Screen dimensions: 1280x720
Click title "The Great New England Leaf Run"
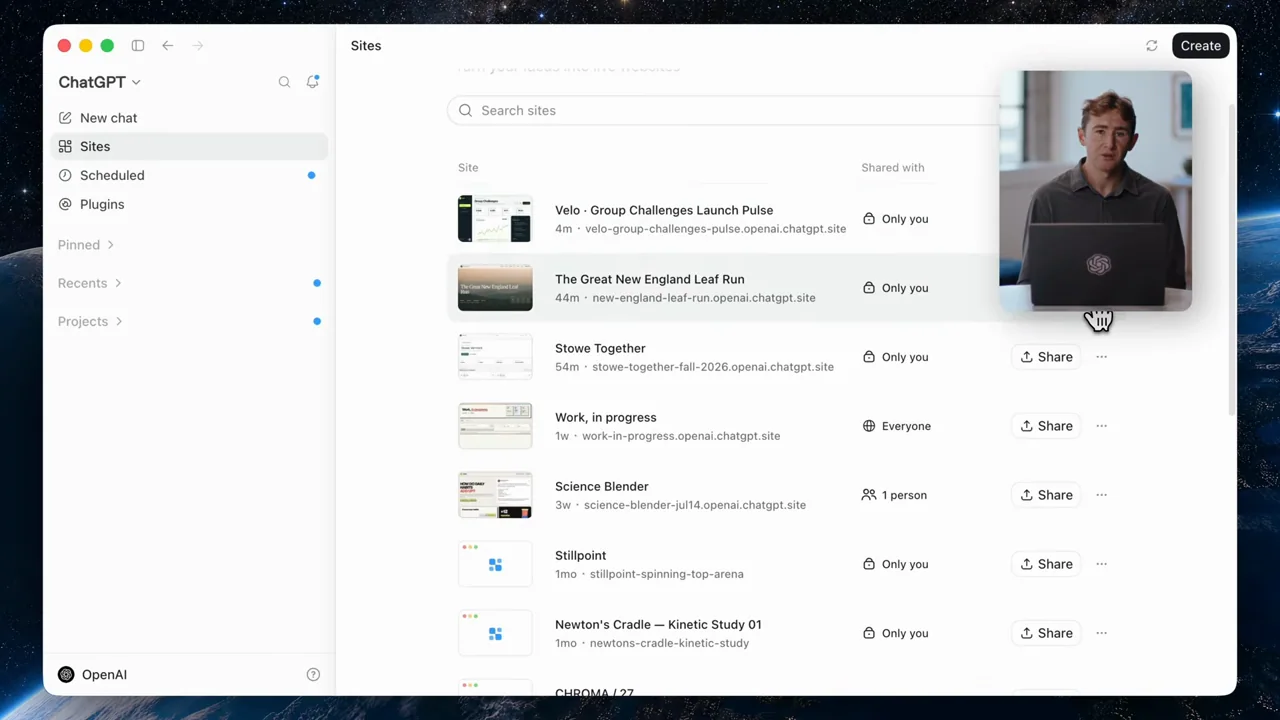(x=650, y=279)
